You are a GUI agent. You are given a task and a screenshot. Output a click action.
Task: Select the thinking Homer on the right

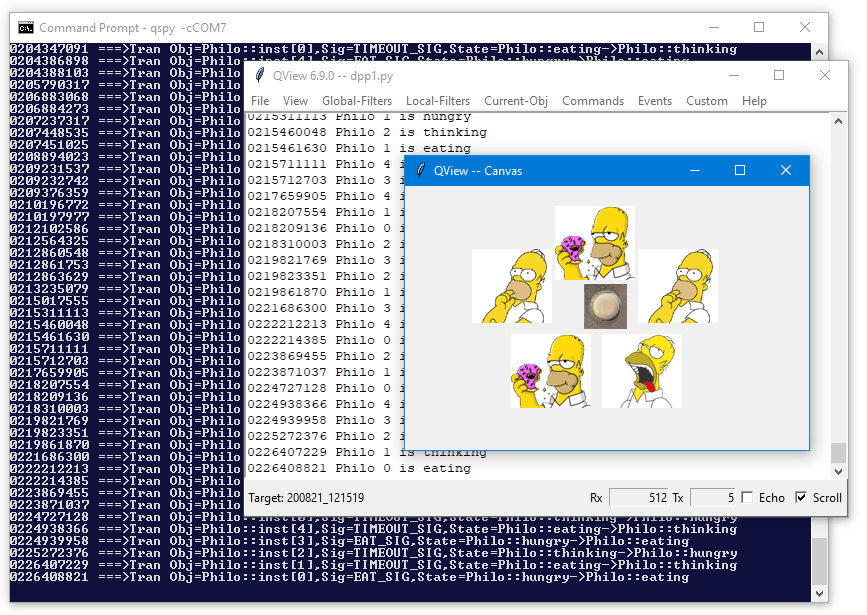[x=677, y=286]
